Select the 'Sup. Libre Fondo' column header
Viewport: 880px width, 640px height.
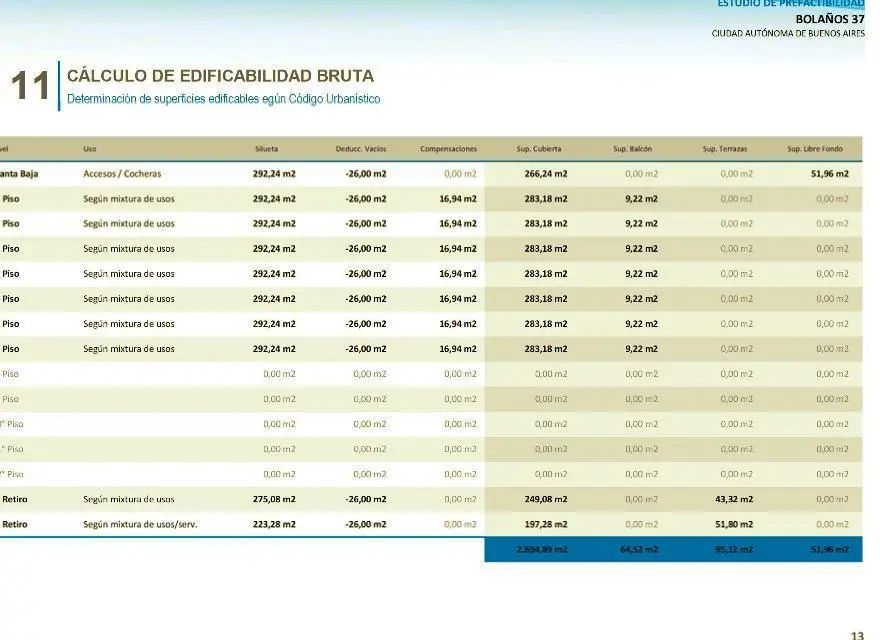point(815,149)
